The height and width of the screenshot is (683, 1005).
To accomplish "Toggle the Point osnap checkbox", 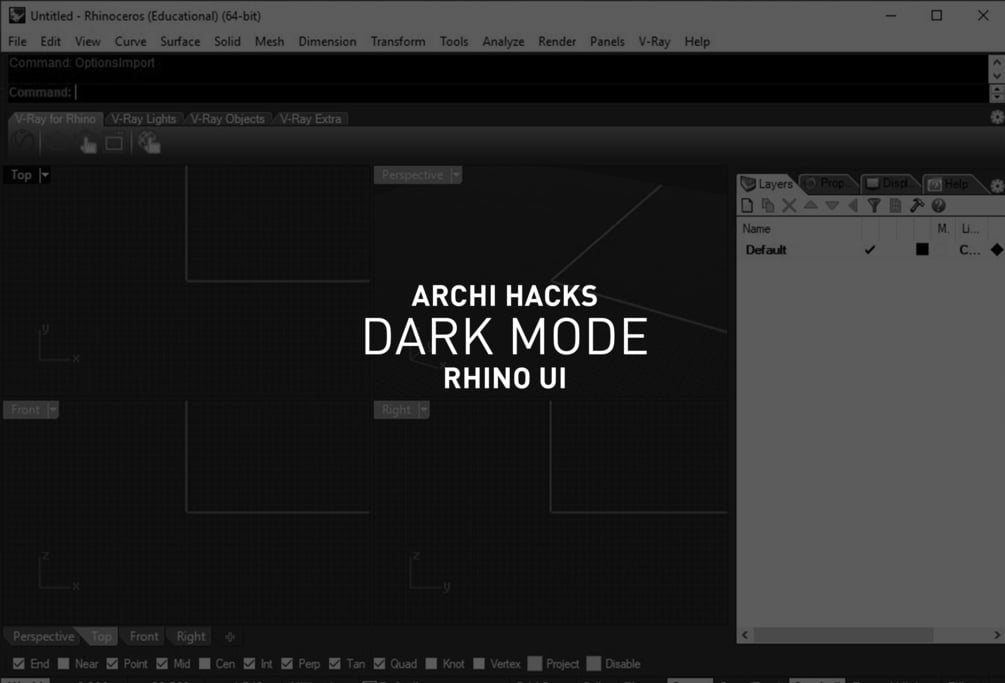I will click(112, 664).
